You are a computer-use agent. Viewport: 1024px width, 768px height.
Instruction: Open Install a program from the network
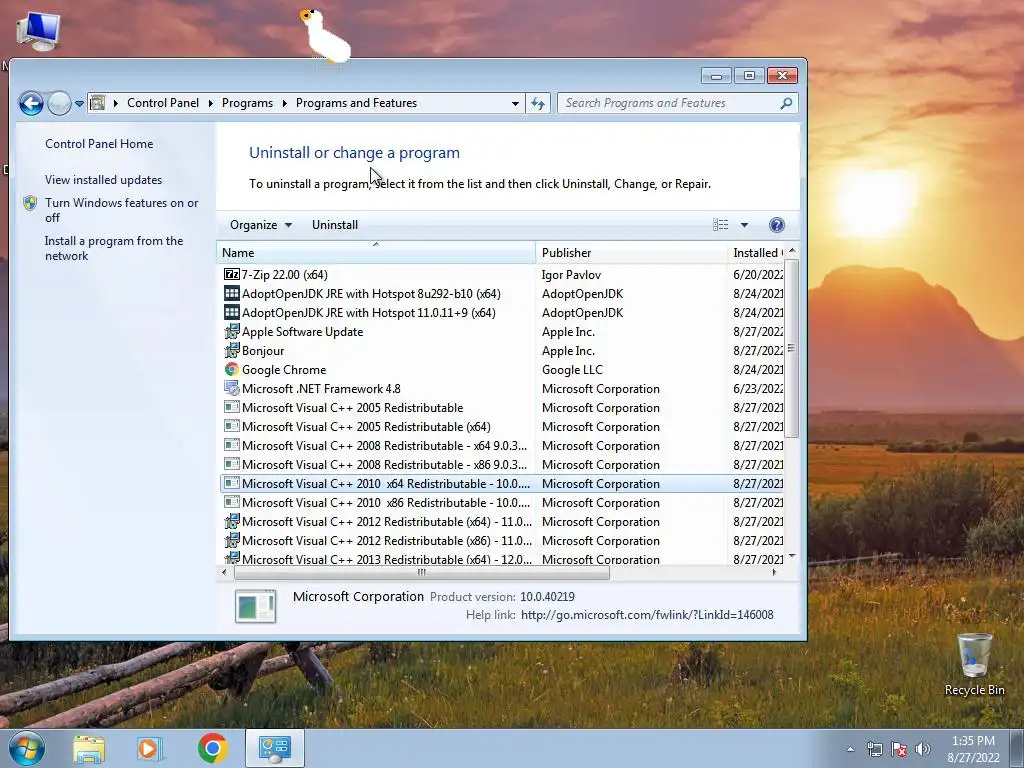pyautogui.click(x=114, y=248)
